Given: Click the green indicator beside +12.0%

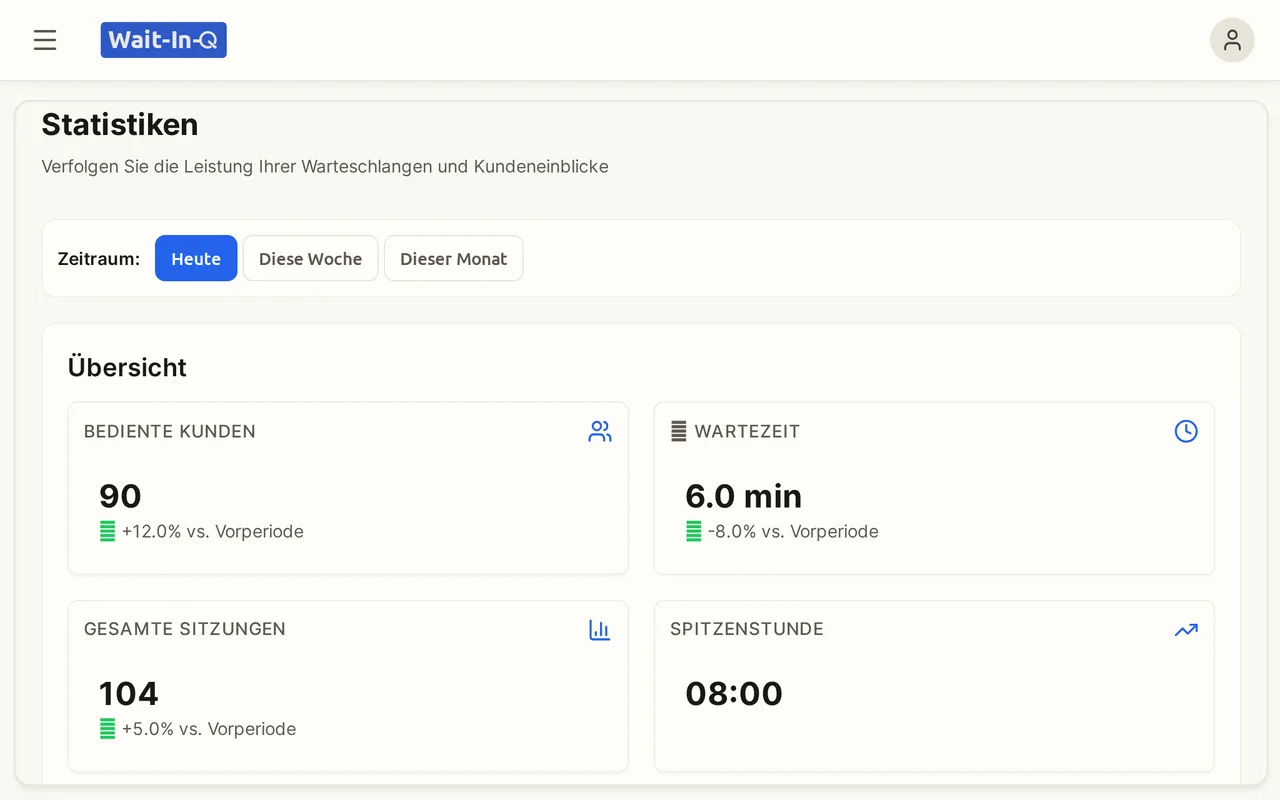Looking at the screenshot, I should tap(108, 532).
